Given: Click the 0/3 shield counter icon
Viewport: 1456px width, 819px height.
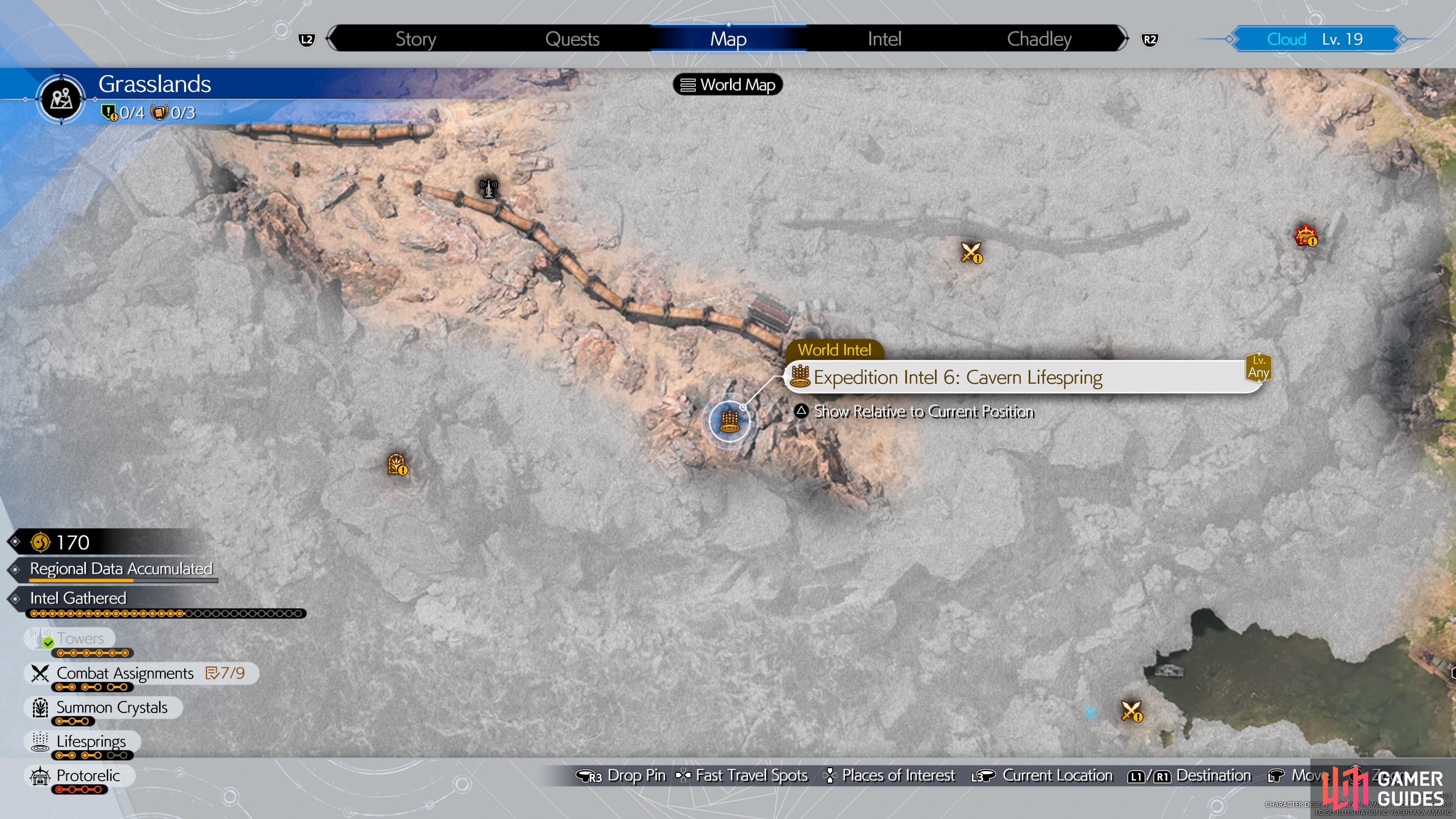Looking at the screenshot, I should [x=159, y=113].
